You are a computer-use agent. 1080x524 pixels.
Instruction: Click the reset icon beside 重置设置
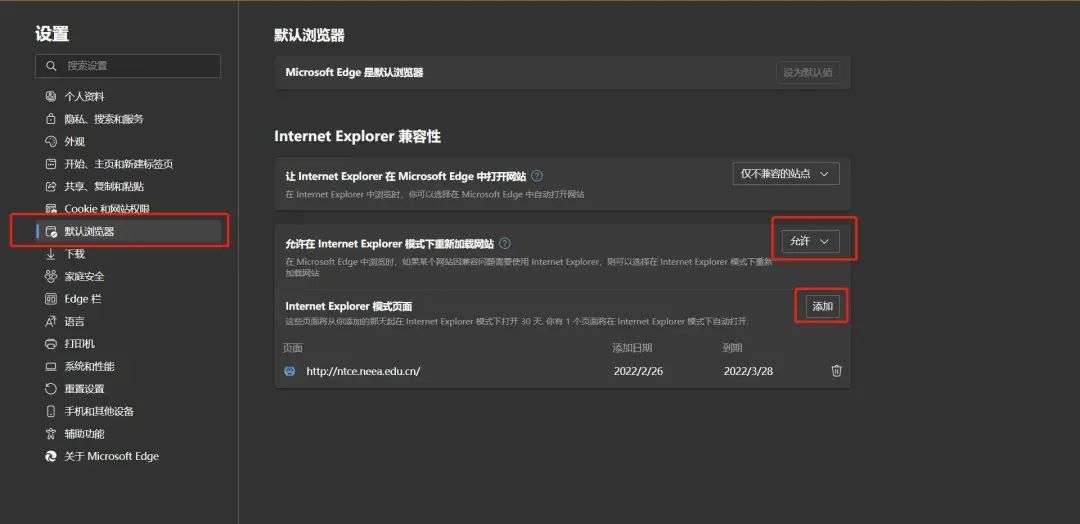50,389
